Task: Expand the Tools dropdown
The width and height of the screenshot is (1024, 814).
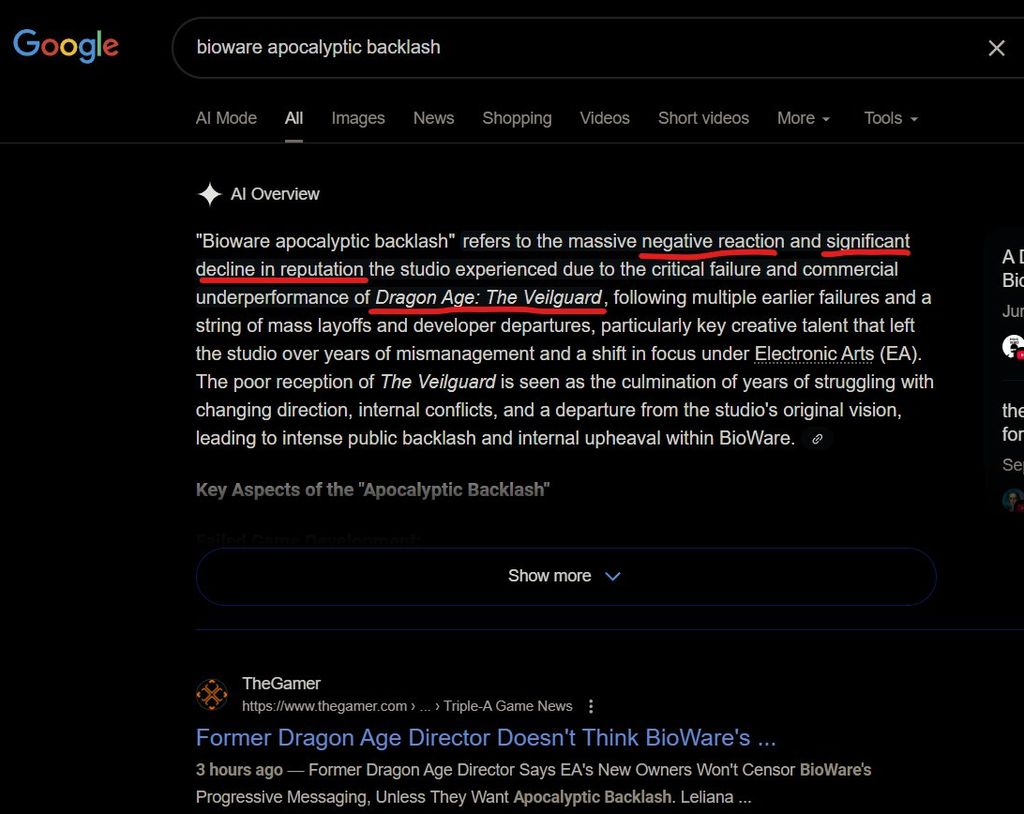Action: pyautogui.click(x=891, y=118)
